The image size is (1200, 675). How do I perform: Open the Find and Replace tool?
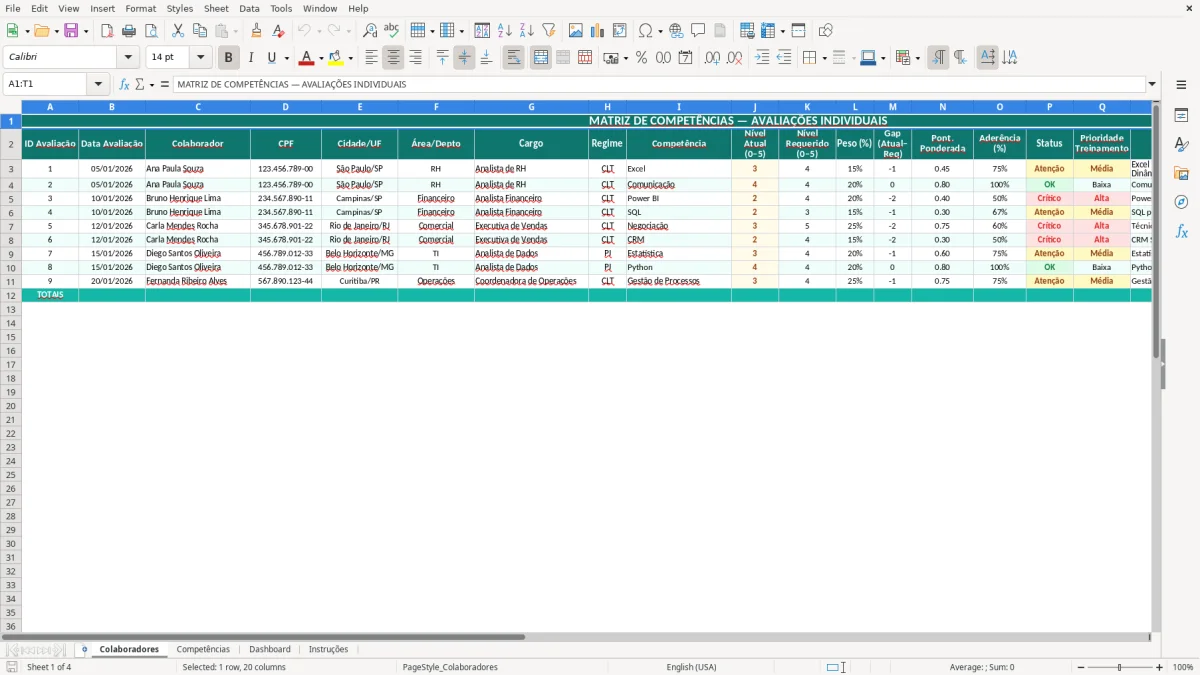click(x=368, y=30)
